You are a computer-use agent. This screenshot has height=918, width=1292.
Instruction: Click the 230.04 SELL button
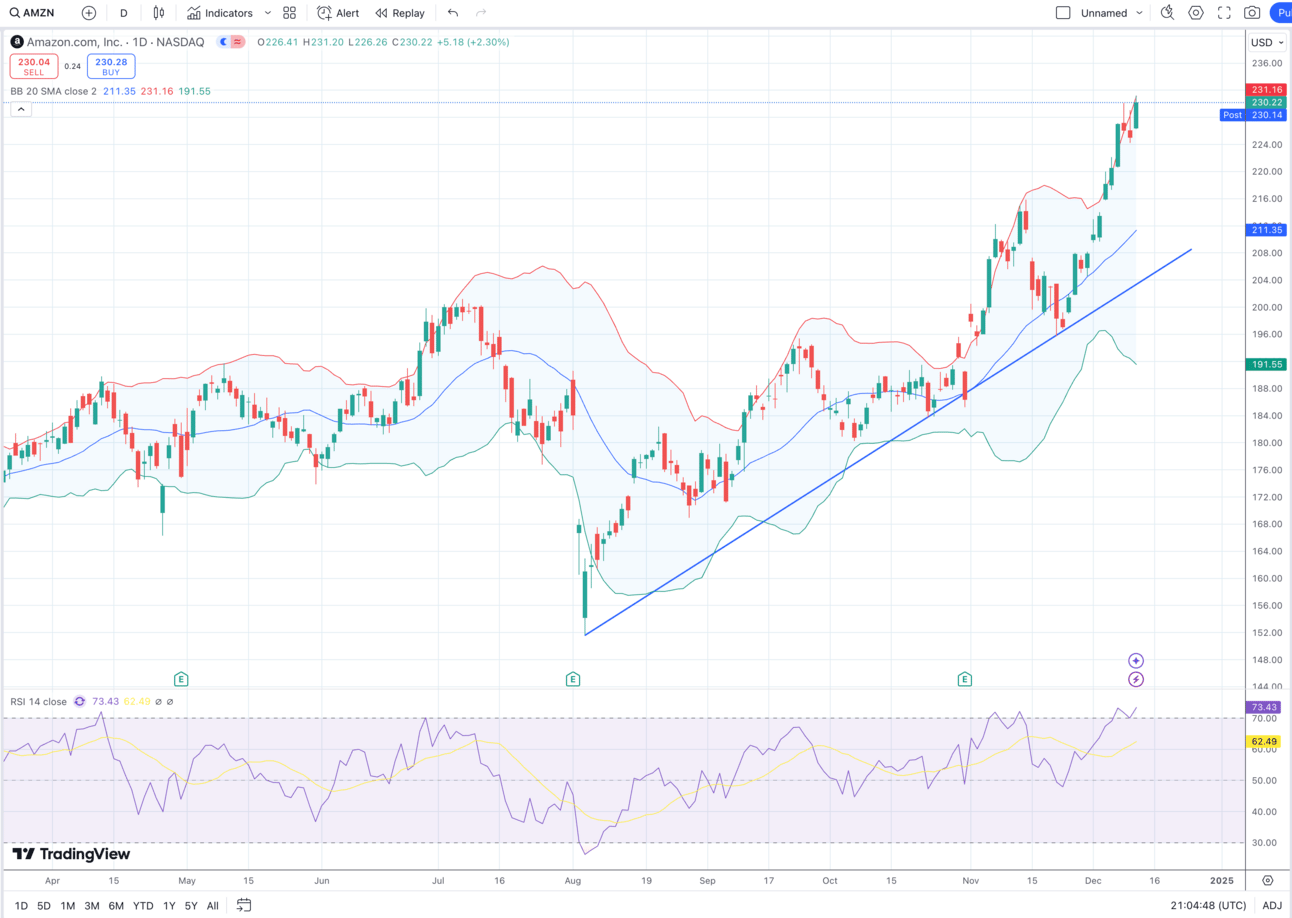coord(33,66)
